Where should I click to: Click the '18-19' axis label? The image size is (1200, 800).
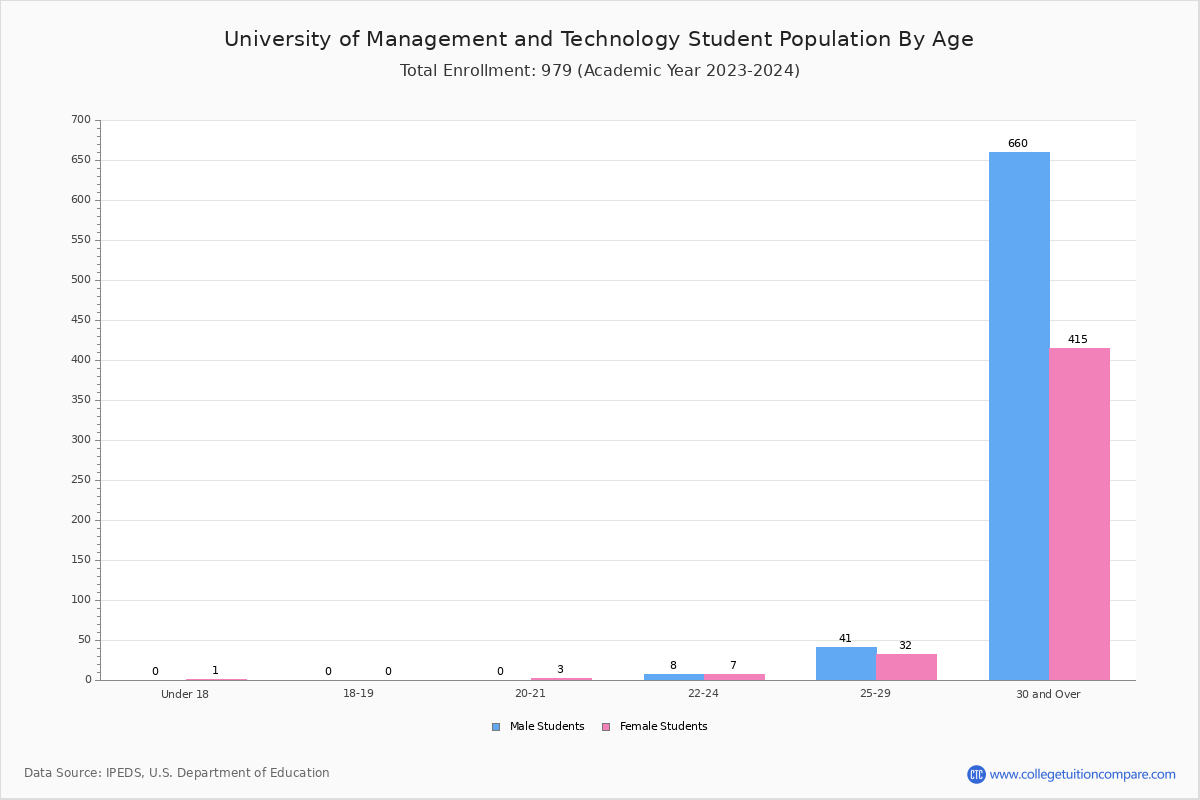point(358,694)
